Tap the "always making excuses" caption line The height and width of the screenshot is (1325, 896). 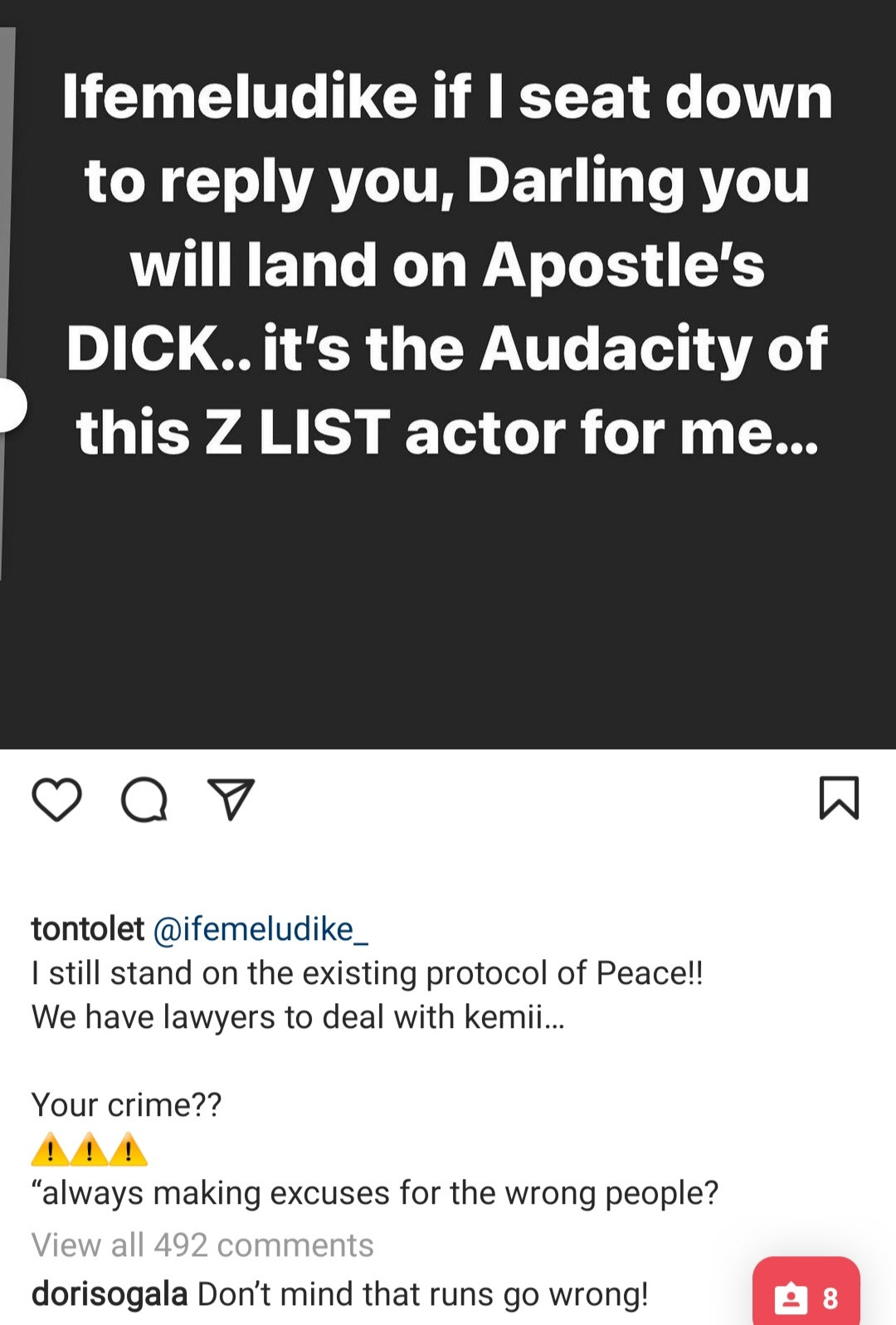375,1193
